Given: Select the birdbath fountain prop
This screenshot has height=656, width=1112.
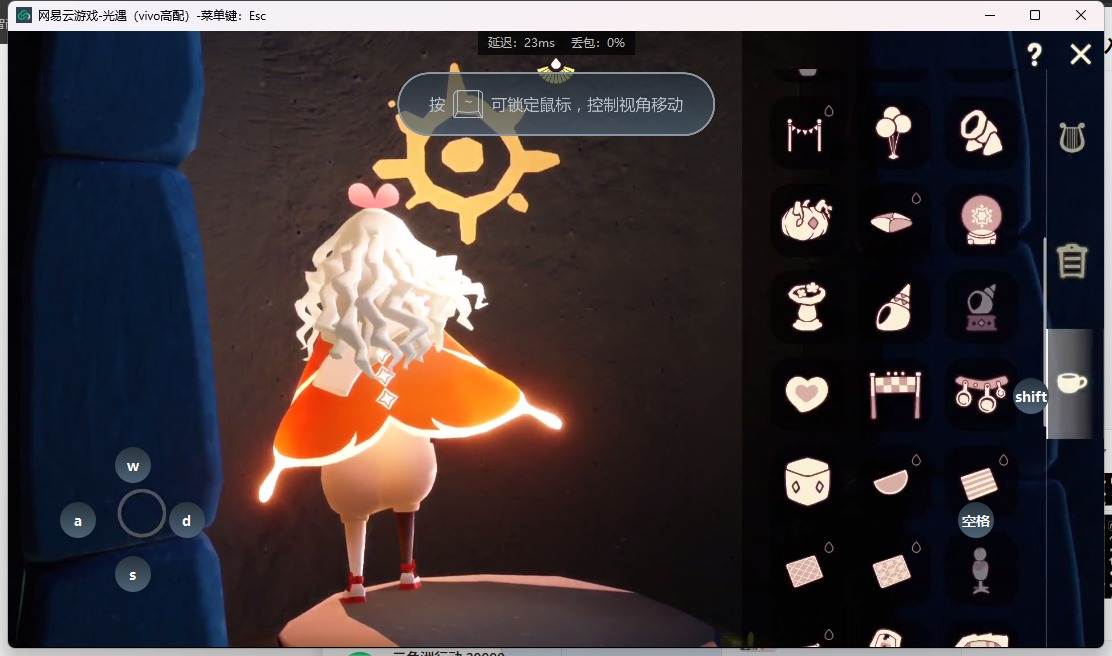Looking at the screenshot, I should [x=806, y=307].
